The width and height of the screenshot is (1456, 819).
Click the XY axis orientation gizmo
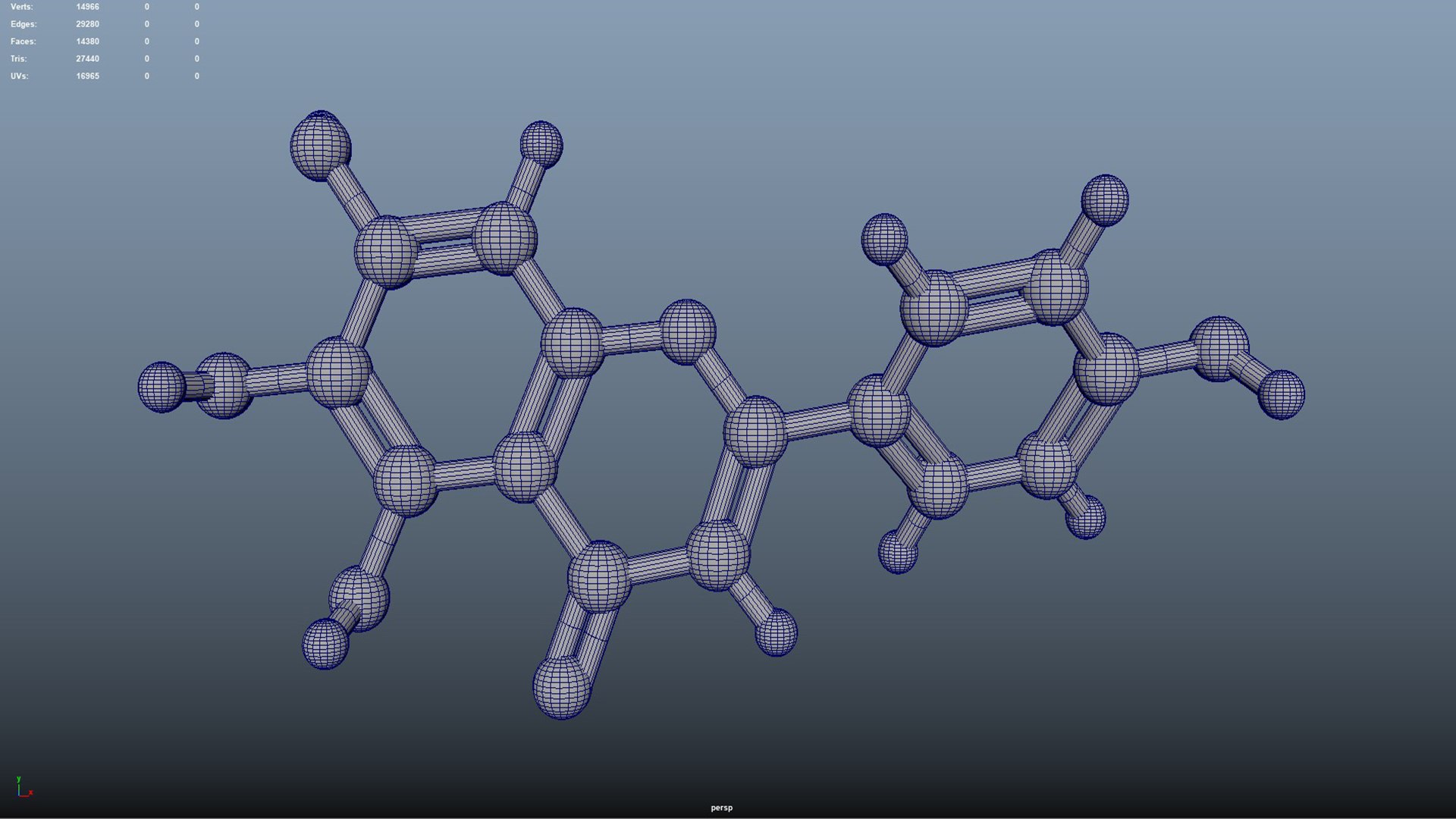(x=24, y=787)
